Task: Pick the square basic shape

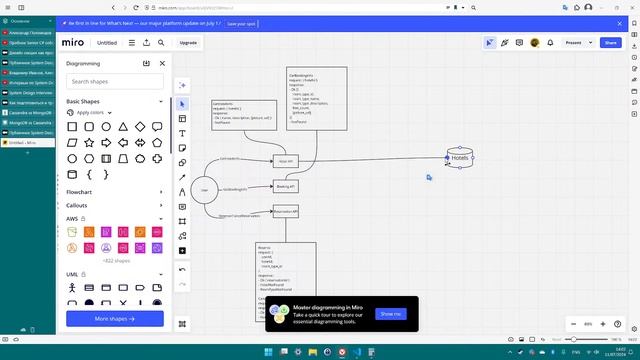Action: 72,127
